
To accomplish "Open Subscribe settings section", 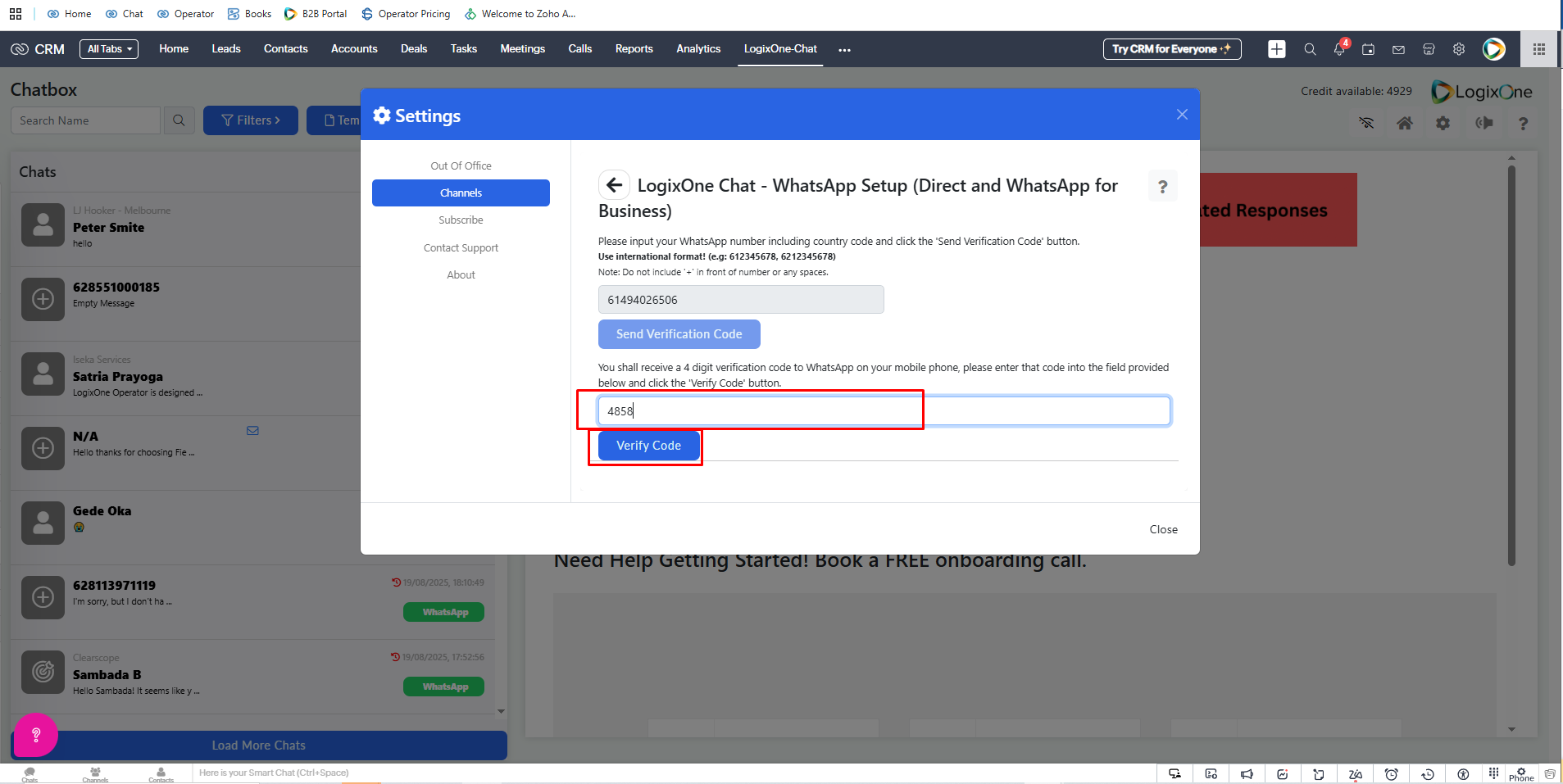I will 461,220.
